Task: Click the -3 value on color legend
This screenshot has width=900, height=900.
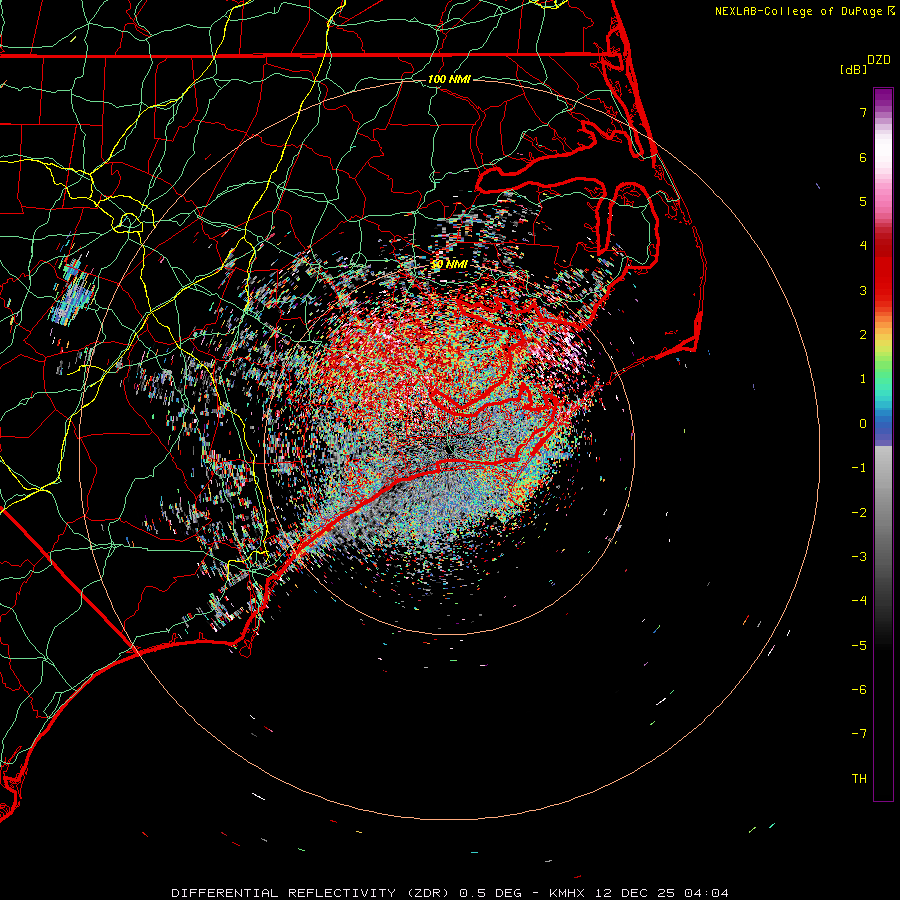Action: pos(859,557)
